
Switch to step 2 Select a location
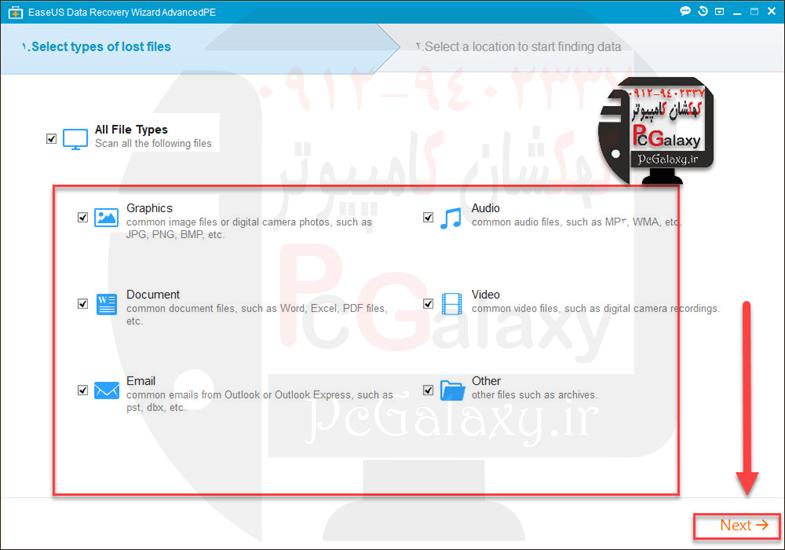(518, 47)
